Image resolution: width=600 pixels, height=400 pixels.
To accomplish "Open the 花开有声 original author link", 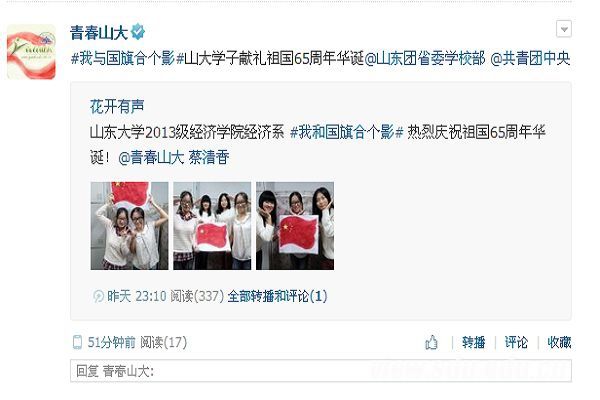I will coord(117,106).
